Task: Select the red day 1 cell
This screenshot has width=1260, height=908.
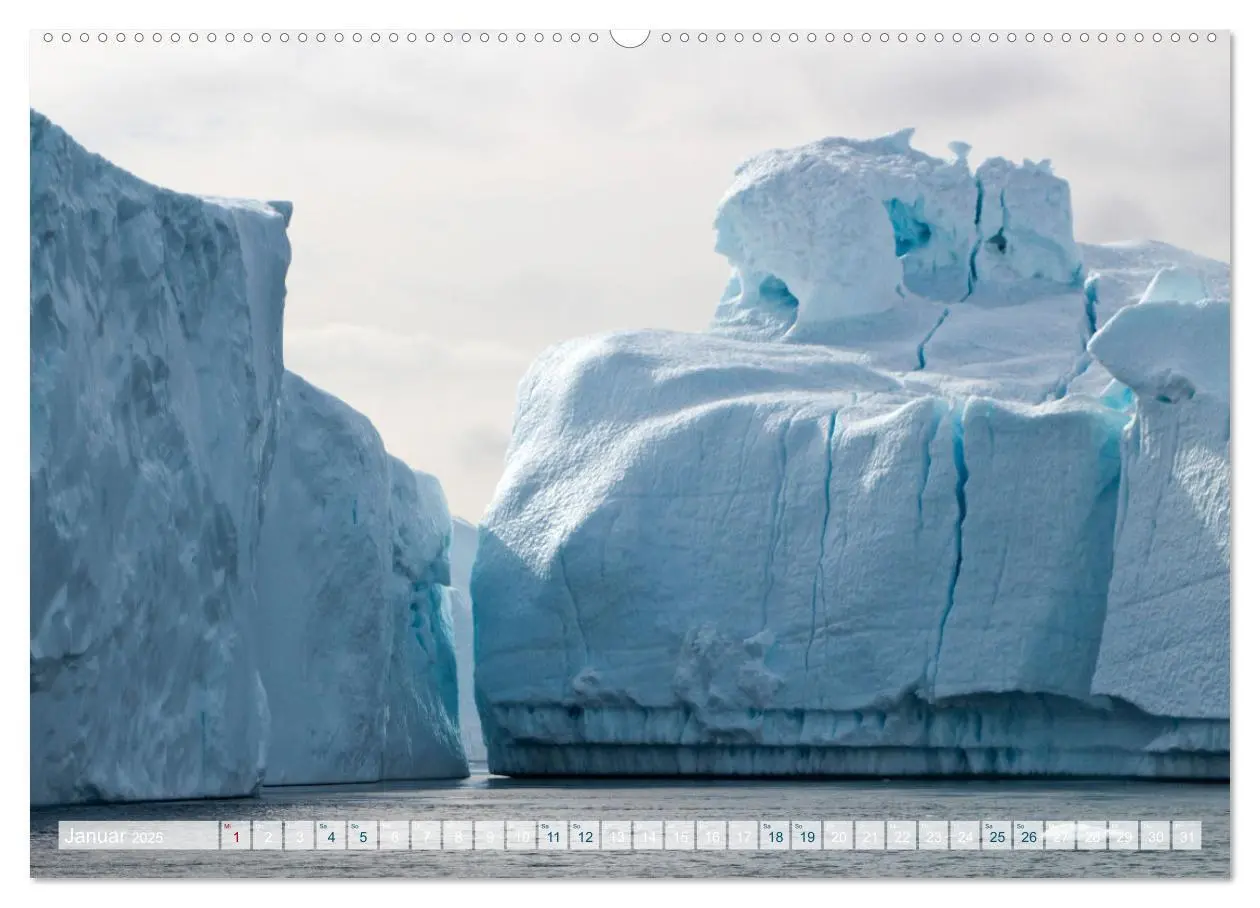Action: tap(236, 836)
